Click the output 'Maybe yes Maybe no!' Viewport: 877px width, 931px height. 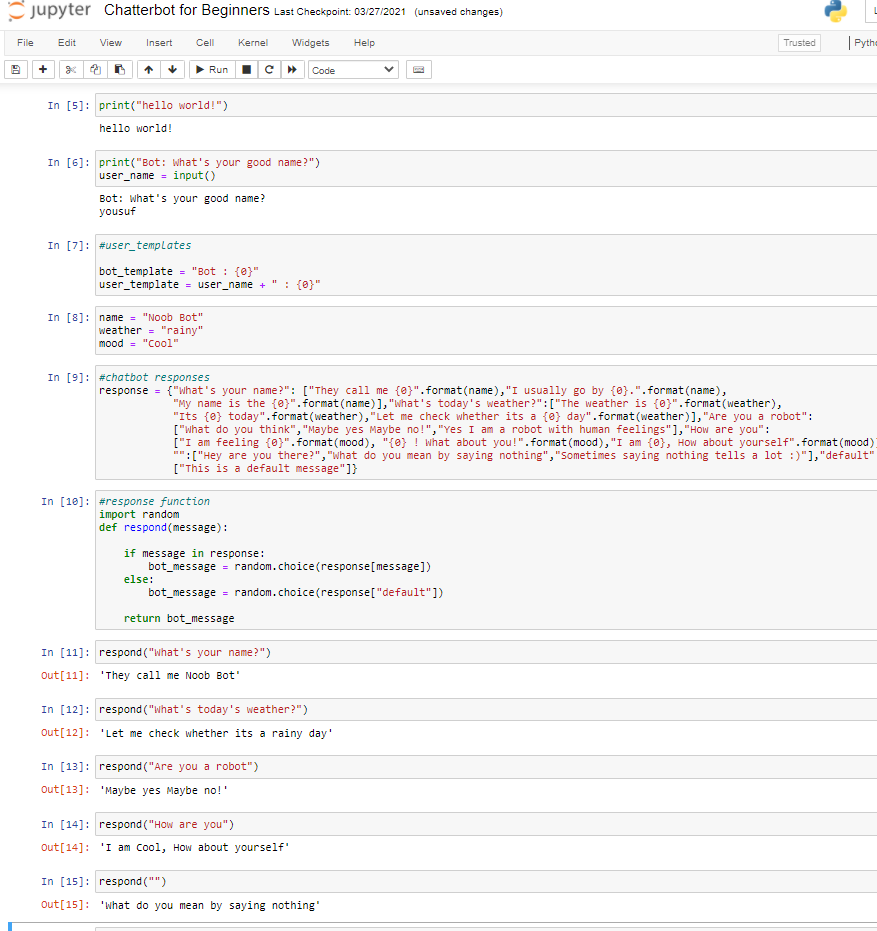pyautogui.click(x=163, y=790)
